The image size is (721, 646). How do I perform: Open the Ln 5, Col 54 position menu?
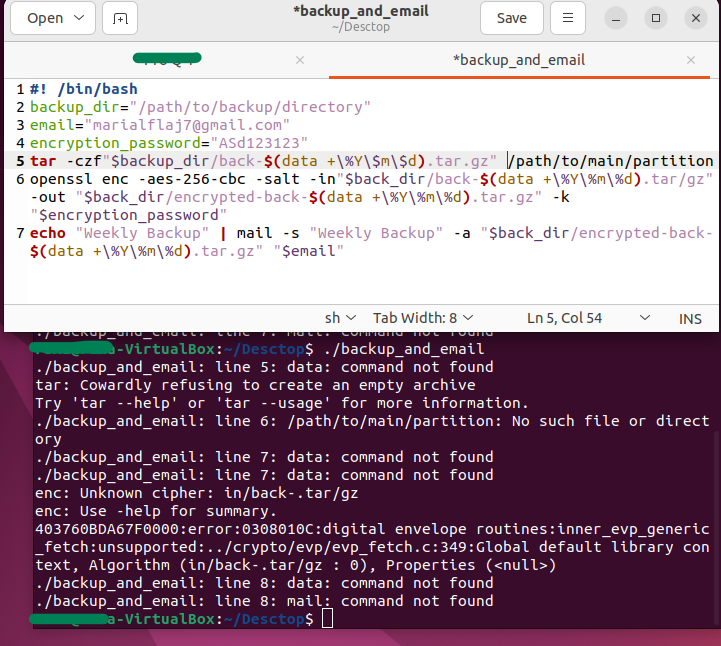click(x=588, y=318)
